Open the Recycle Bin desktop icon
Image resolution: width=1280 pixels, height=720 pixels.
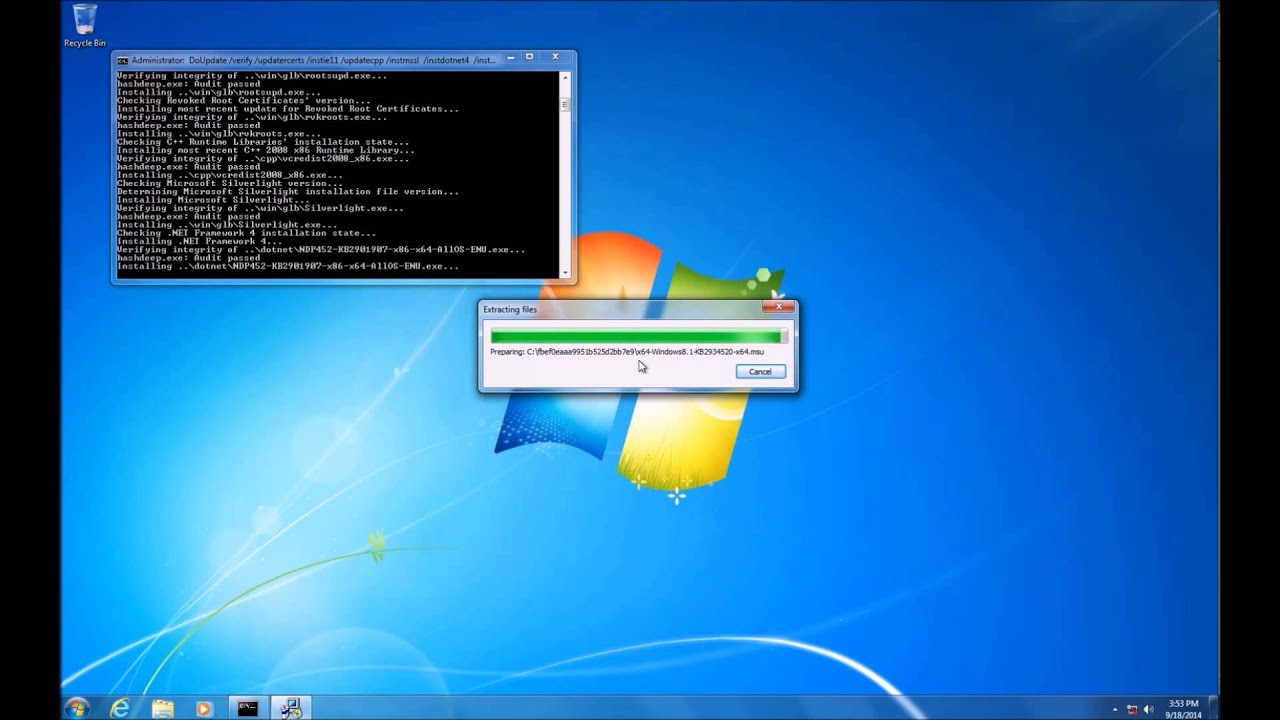coord(85,26)
